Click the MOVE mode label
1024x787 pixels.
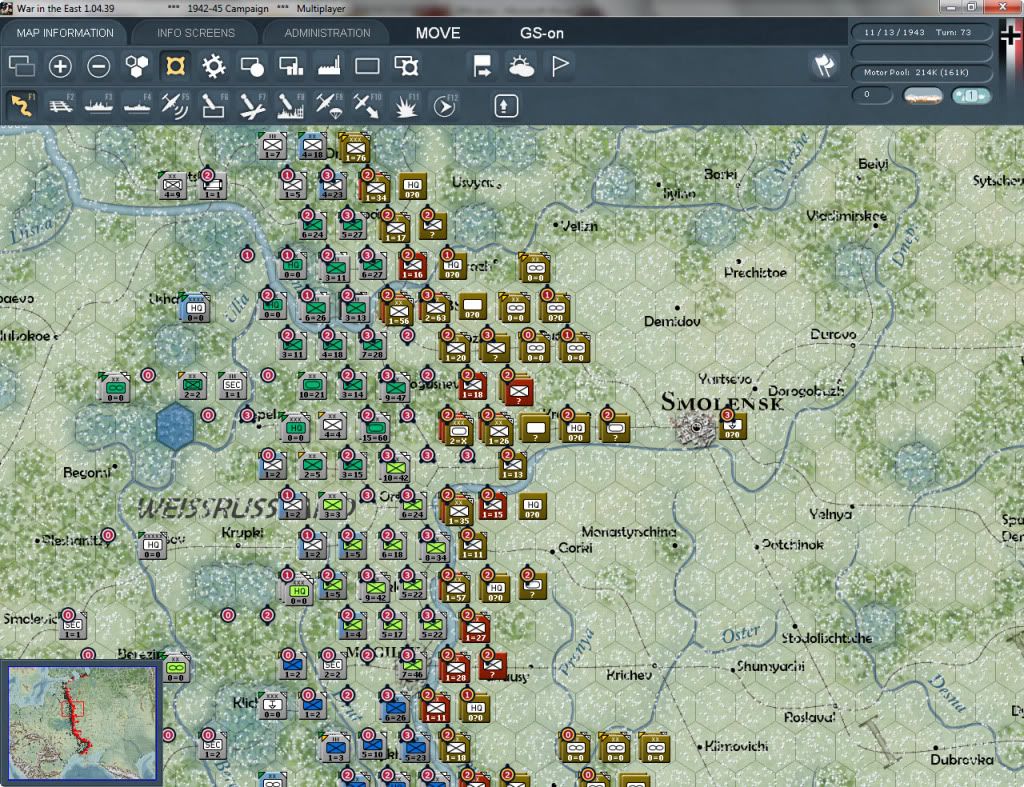438,33
